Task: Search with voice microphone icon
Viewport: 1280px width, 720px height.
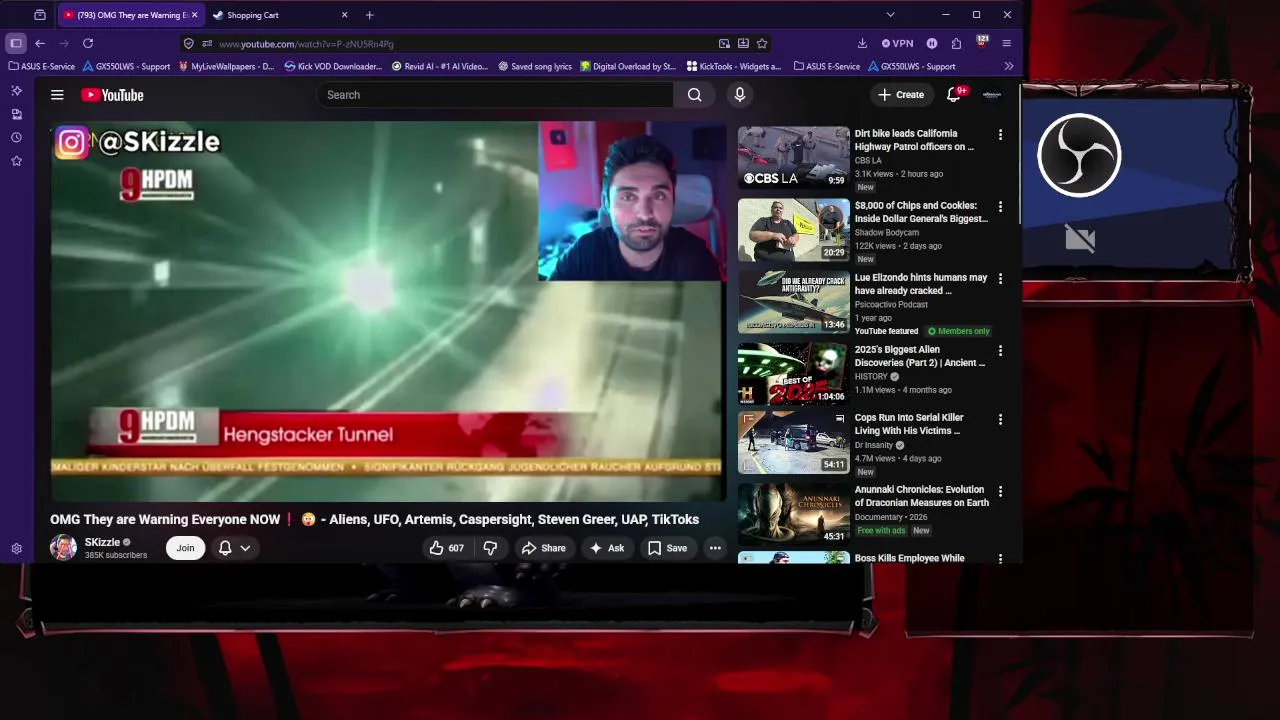Action: click(739, 95)
